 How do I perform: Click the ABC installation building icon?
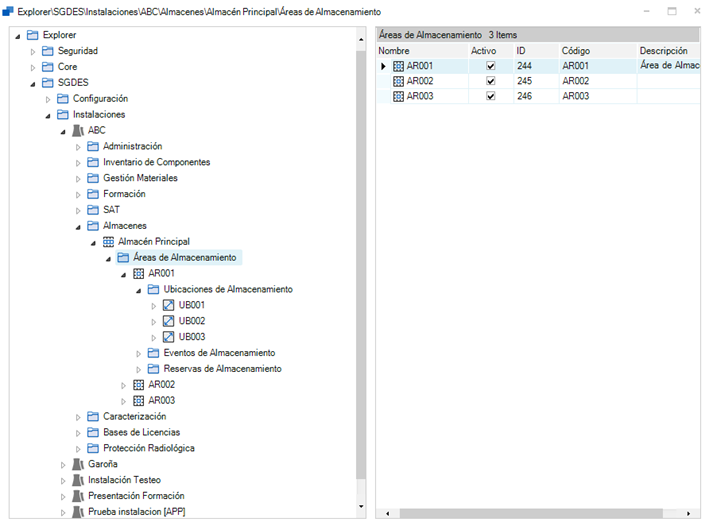pos(78,131)
